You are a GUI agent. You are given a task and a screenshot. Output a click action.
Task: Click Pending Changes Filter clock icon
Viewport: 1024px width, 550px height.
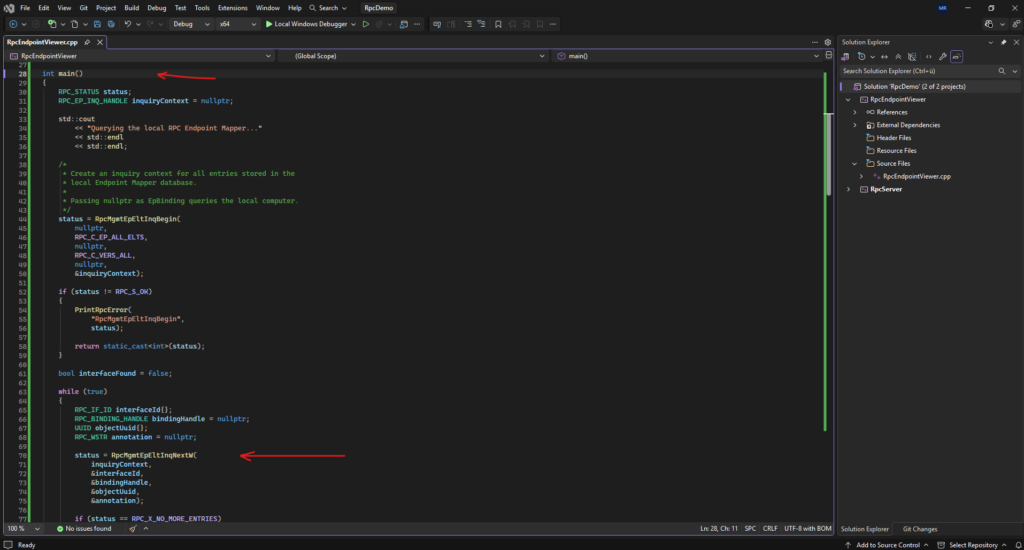click(x=862, y=57)
